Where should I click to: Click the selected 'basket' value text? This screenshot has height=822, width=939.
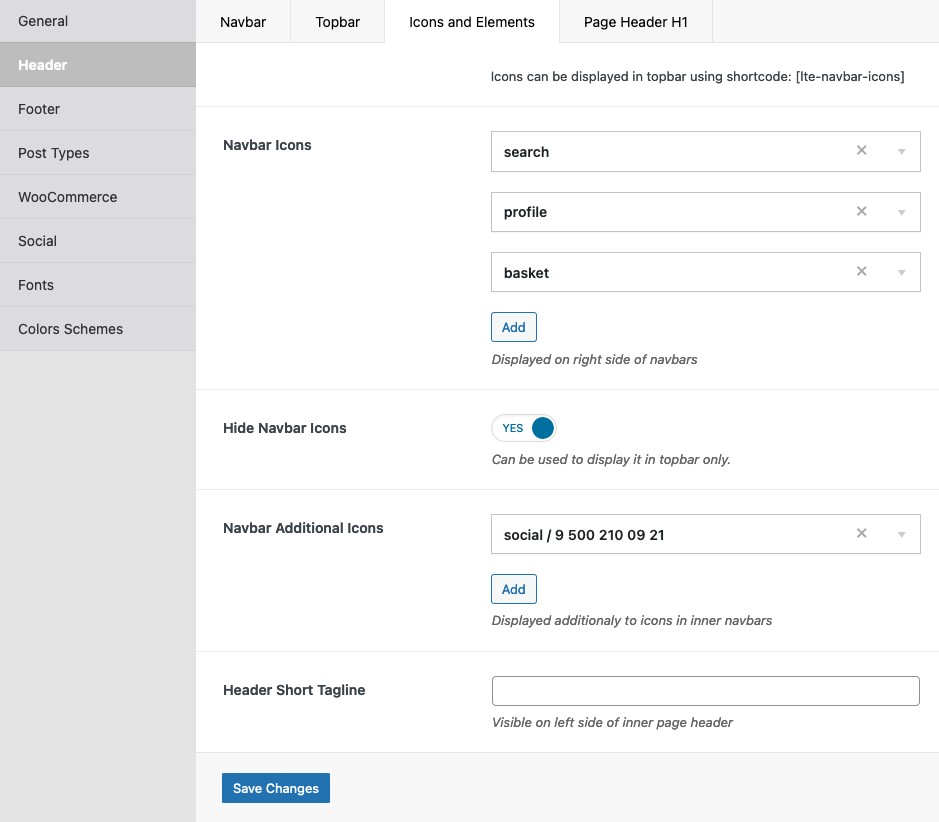coord(526,273)
